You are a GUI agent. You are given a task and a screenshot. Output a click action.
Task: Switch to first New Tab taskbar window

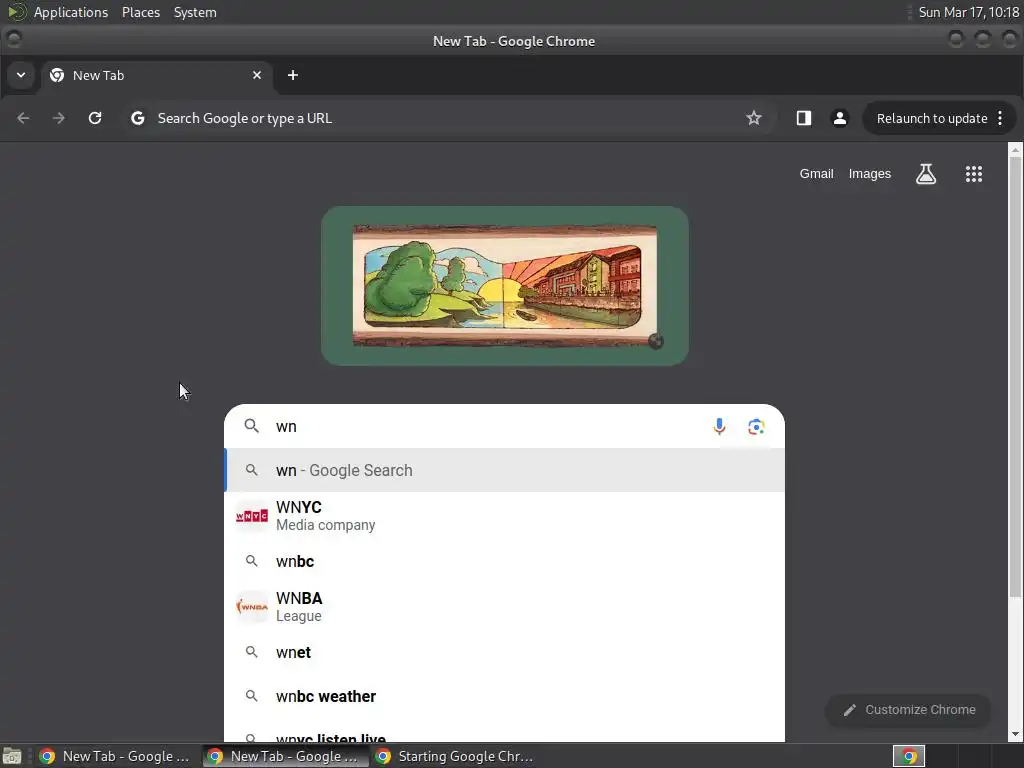point(115,756)
